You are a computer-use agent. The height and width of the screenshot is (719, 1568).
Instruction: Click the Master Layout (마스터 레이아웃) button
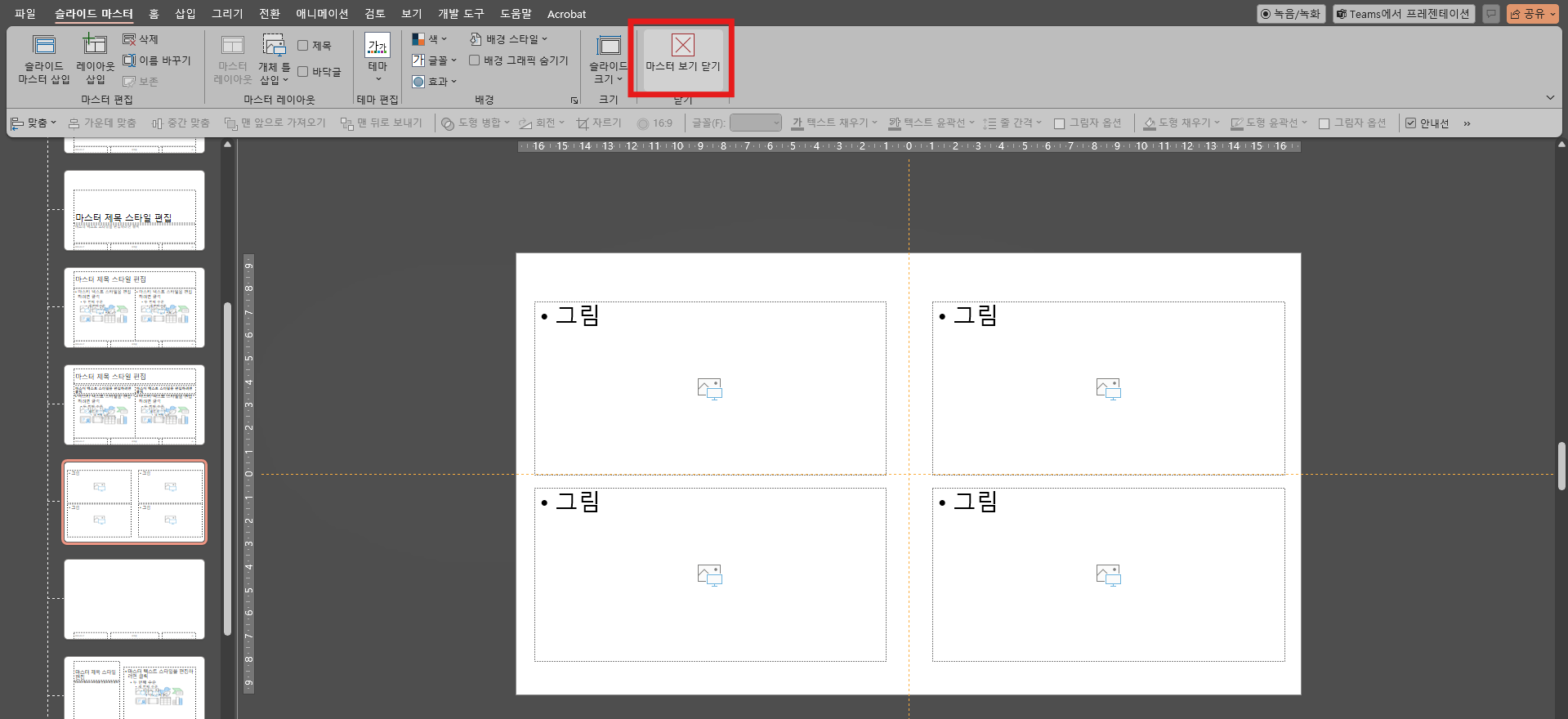[x=233, y=59]
